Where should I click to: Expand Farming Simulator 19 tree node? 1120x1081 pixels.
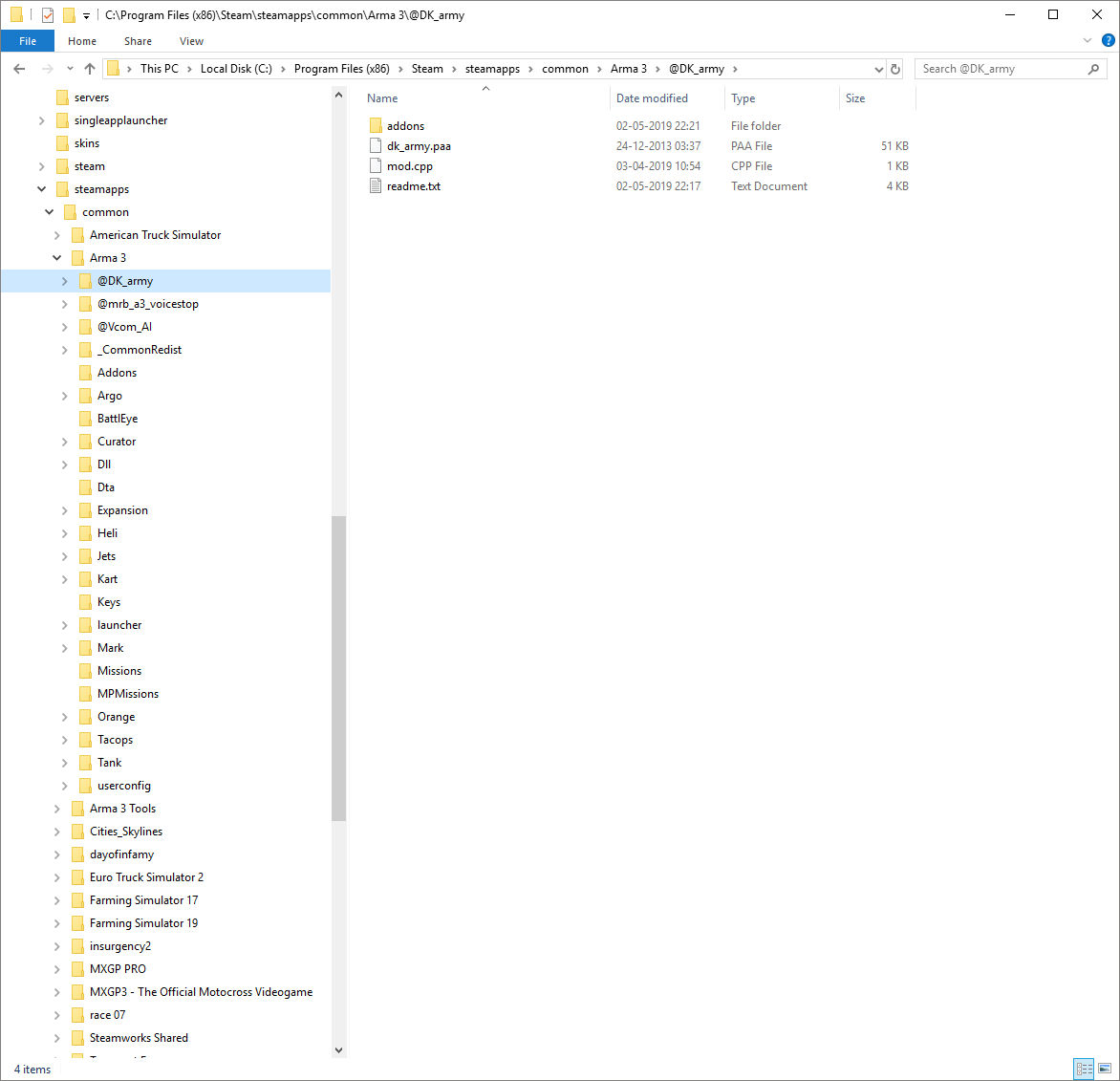click(x=57, y=923)
